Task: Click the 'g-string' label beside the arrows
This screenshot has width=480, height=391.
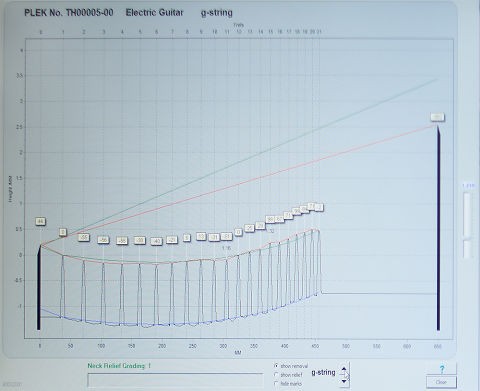Action: [x=323, y=372]
